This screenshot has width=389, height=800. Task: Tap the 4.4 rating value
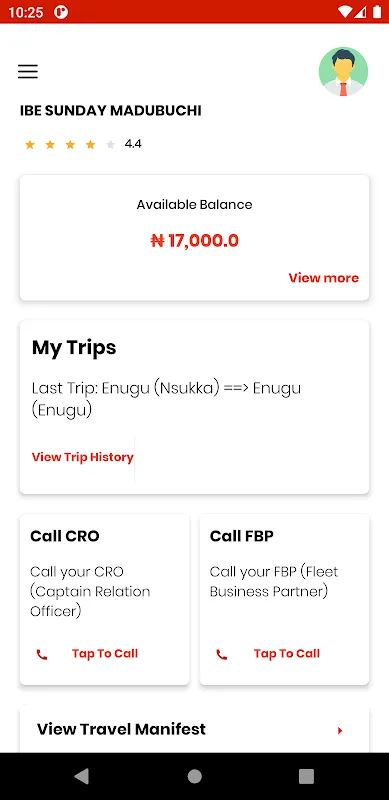pyautogui.click(x=133, y=144)
